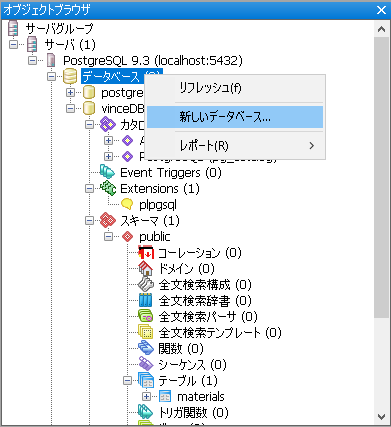This screenshot has width=391, height=427.
Task: Click the サーバグループ server group icon
Action: (13, 28)
